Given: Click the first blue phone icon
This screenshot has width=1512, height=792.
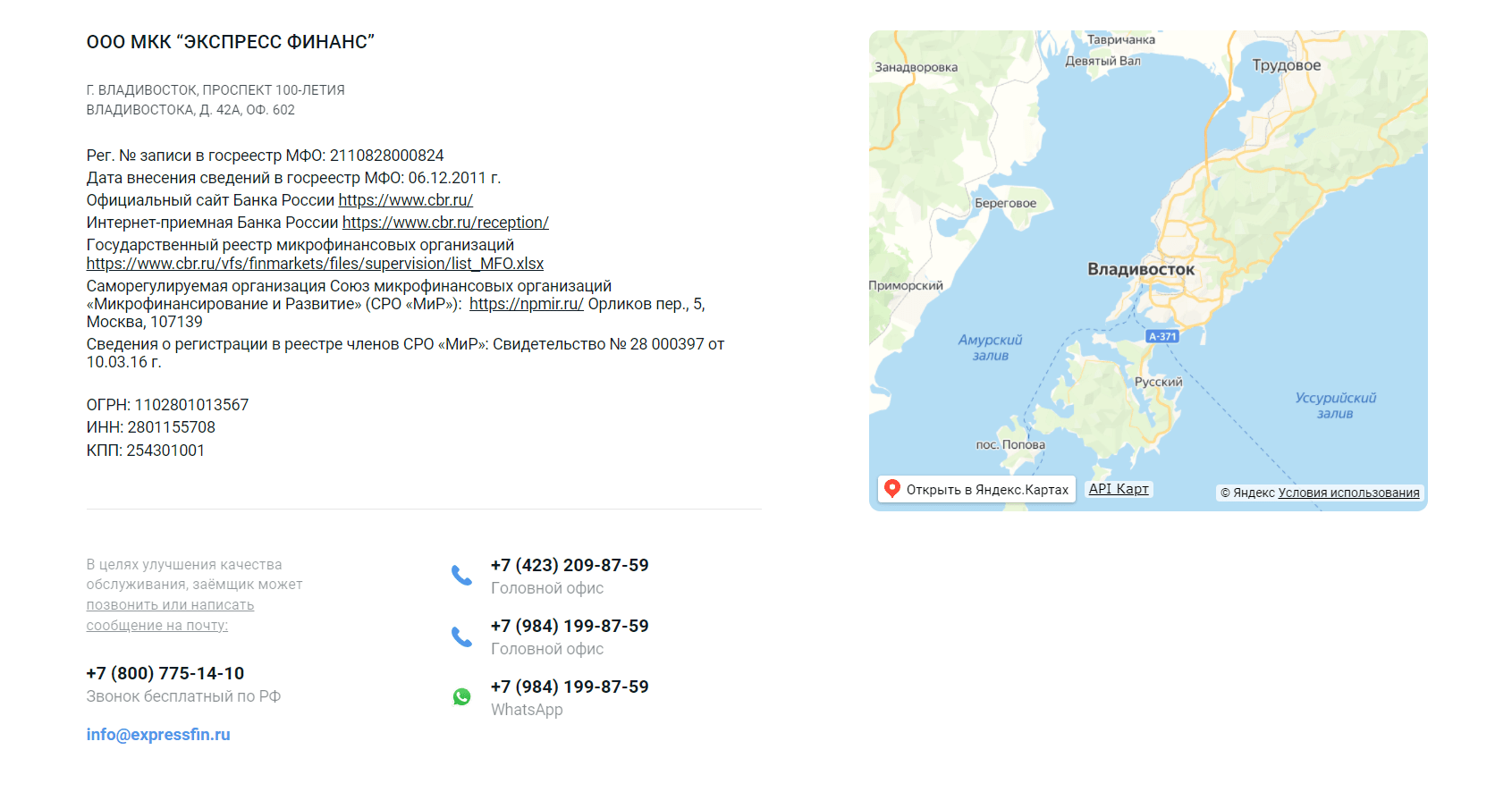Looking at the screenshot, I should 461,576.
